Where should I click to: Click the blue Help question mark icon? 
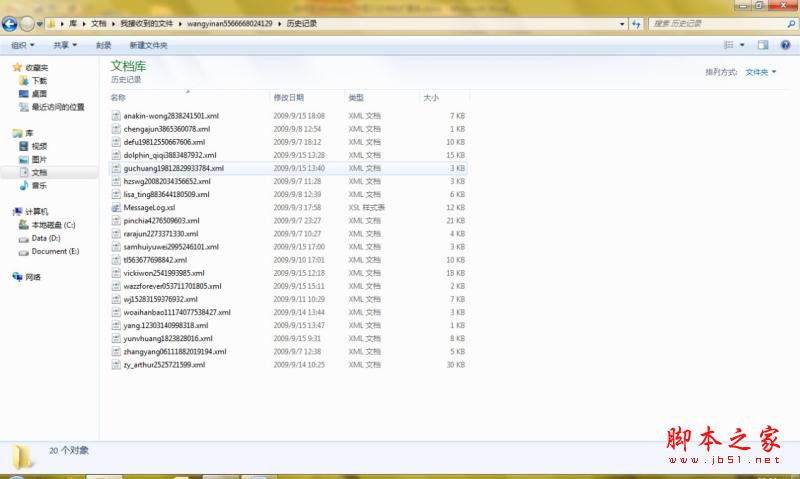click(x=786, y=45)
